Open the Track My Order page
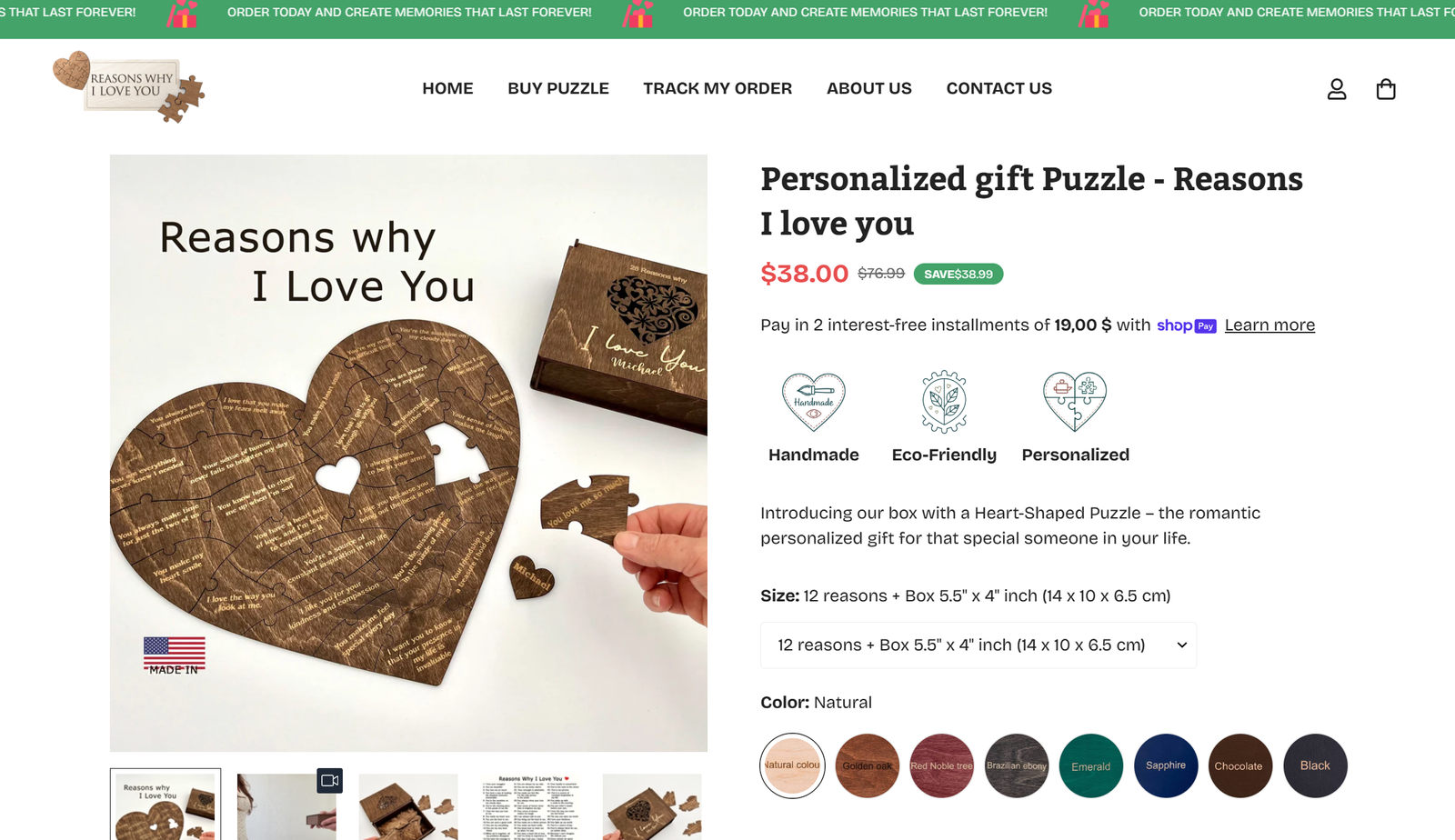1455x840 pixels. pyautogui.click(x=717, y=88)
